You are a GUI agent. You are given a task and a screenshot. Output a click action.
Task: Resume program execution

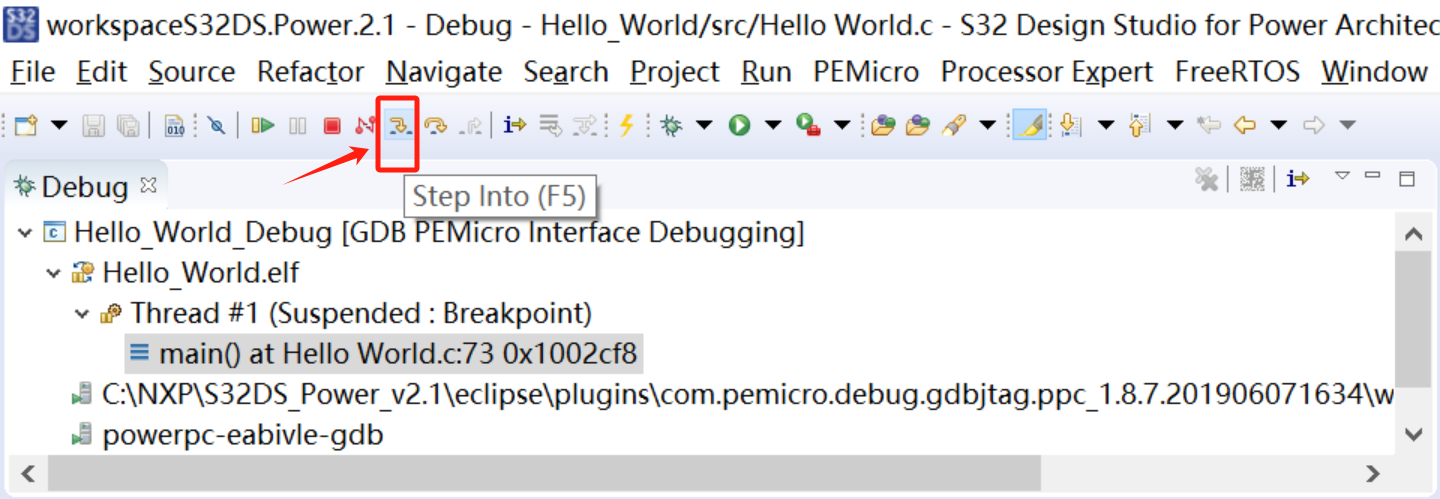tap(263, 125)
